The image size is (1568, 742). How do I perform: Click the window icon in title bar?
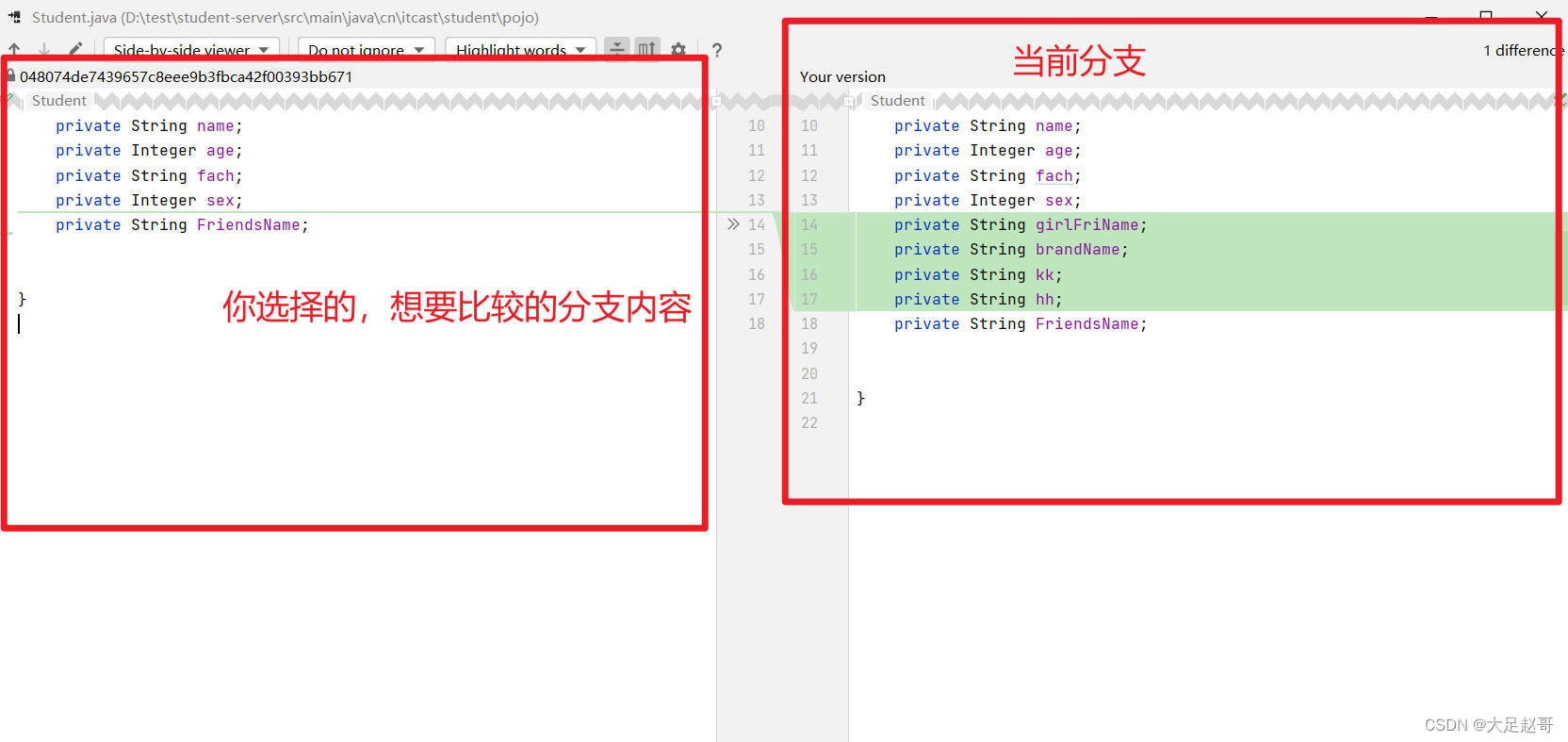point(14,17)
